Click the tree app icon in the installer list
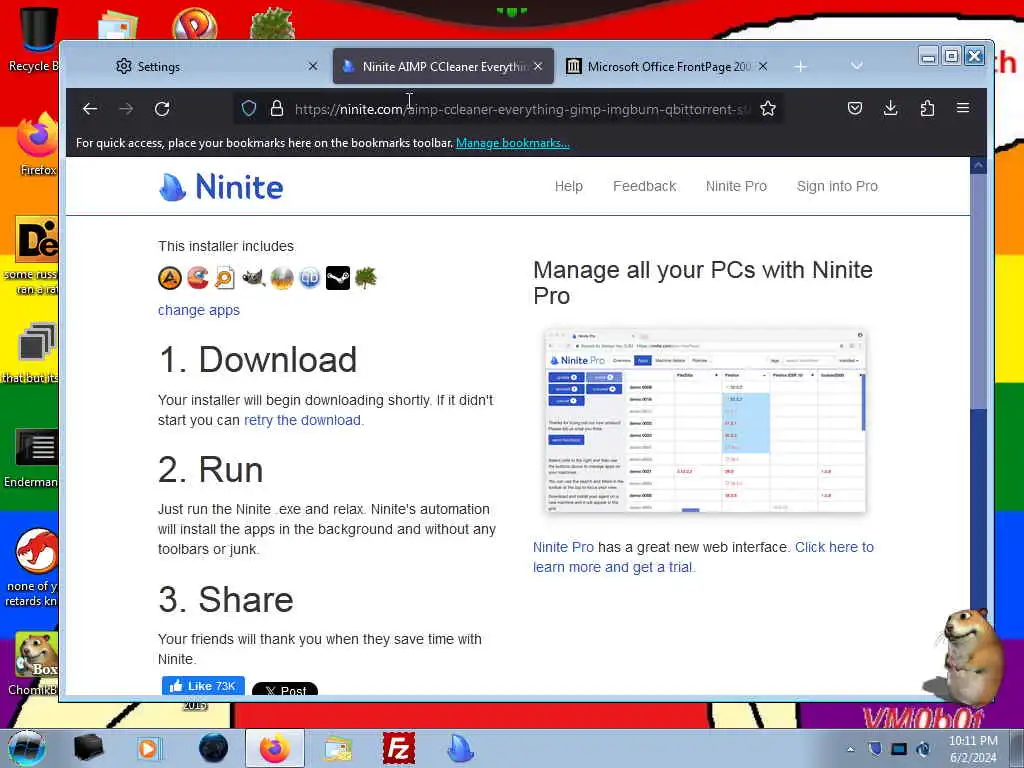1024x768 pixels. tap(366, 278)
